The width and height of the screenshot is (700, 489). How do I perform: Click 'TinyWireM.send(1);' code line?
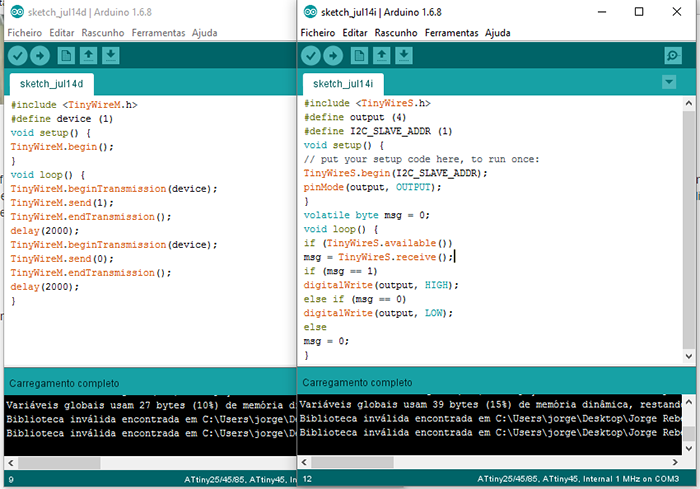click(62, 203)
